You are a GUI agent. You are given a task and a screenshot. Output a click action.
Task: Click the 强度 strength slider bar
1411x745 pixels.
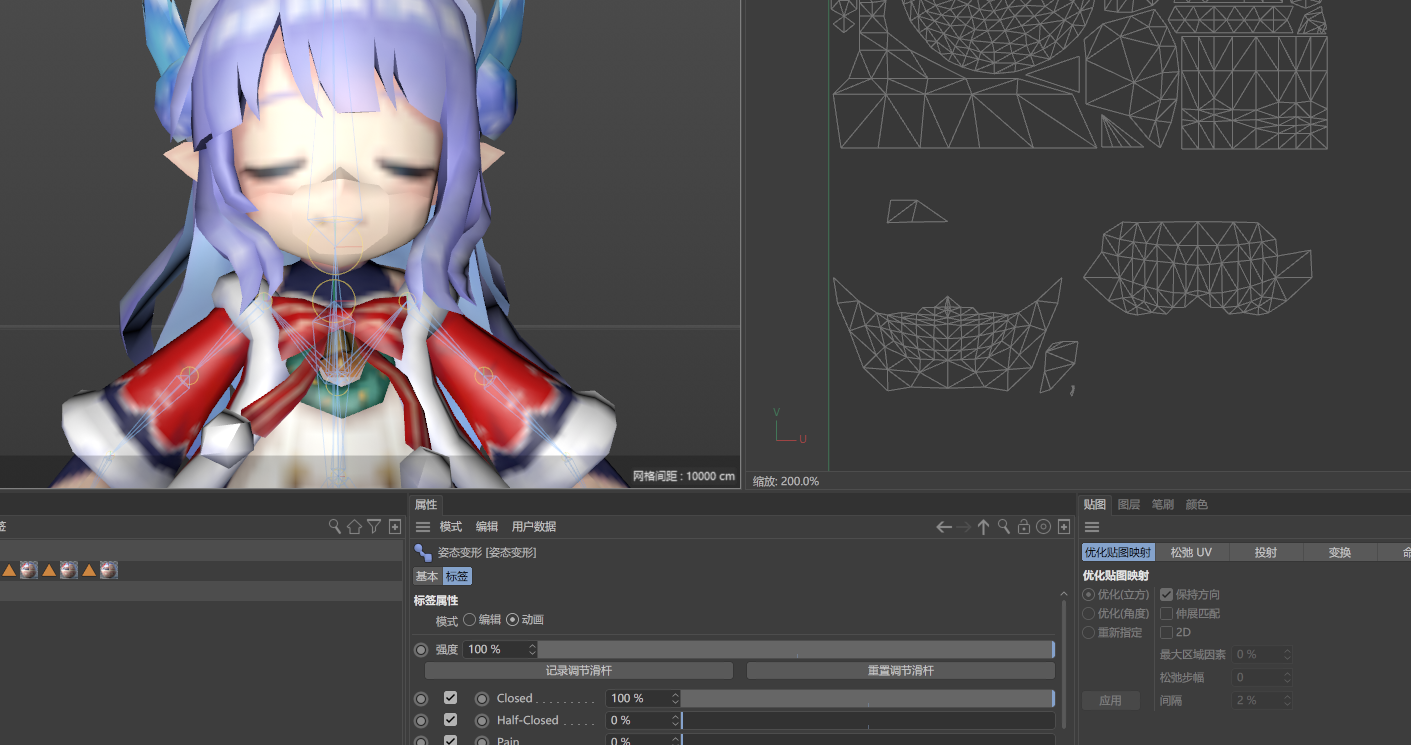[796, 650]
